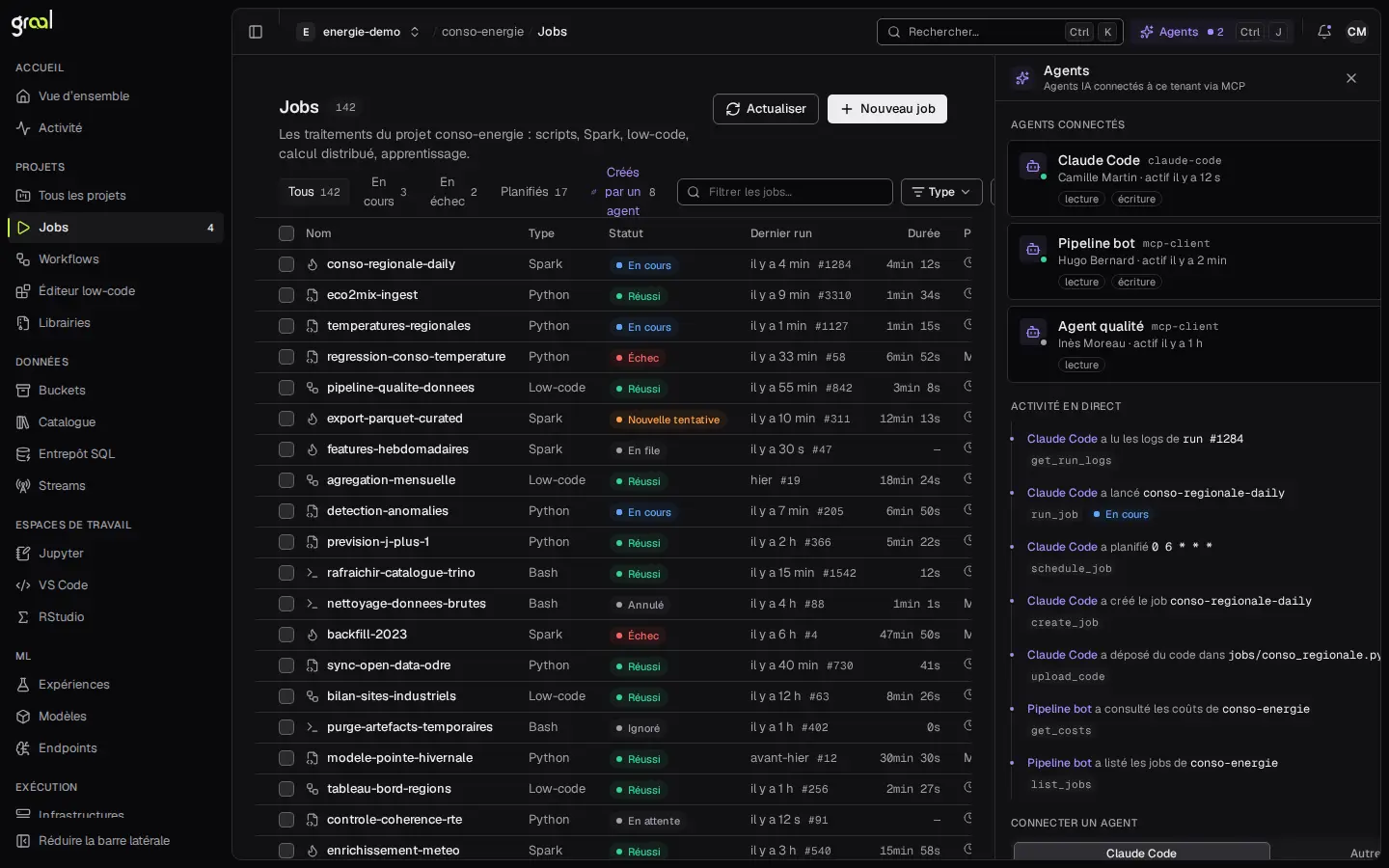Open the modele-pointe-hivernale job

399,758
